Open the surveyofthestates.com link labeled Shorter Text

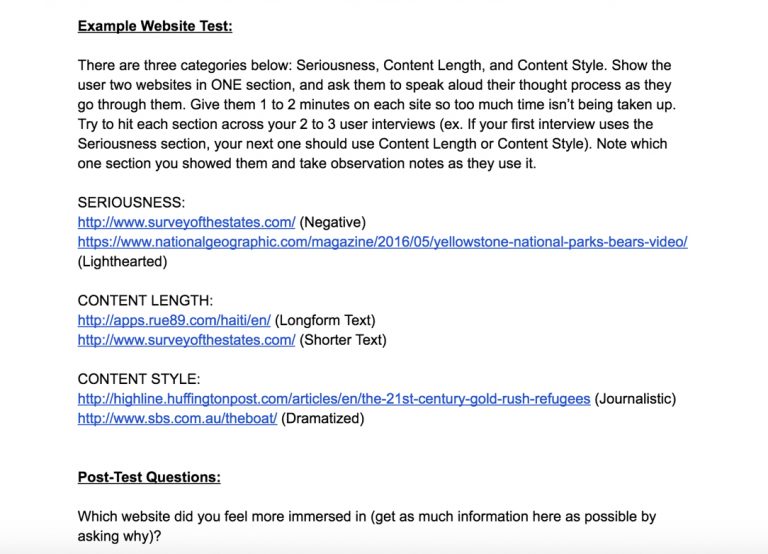pos(187,340)
